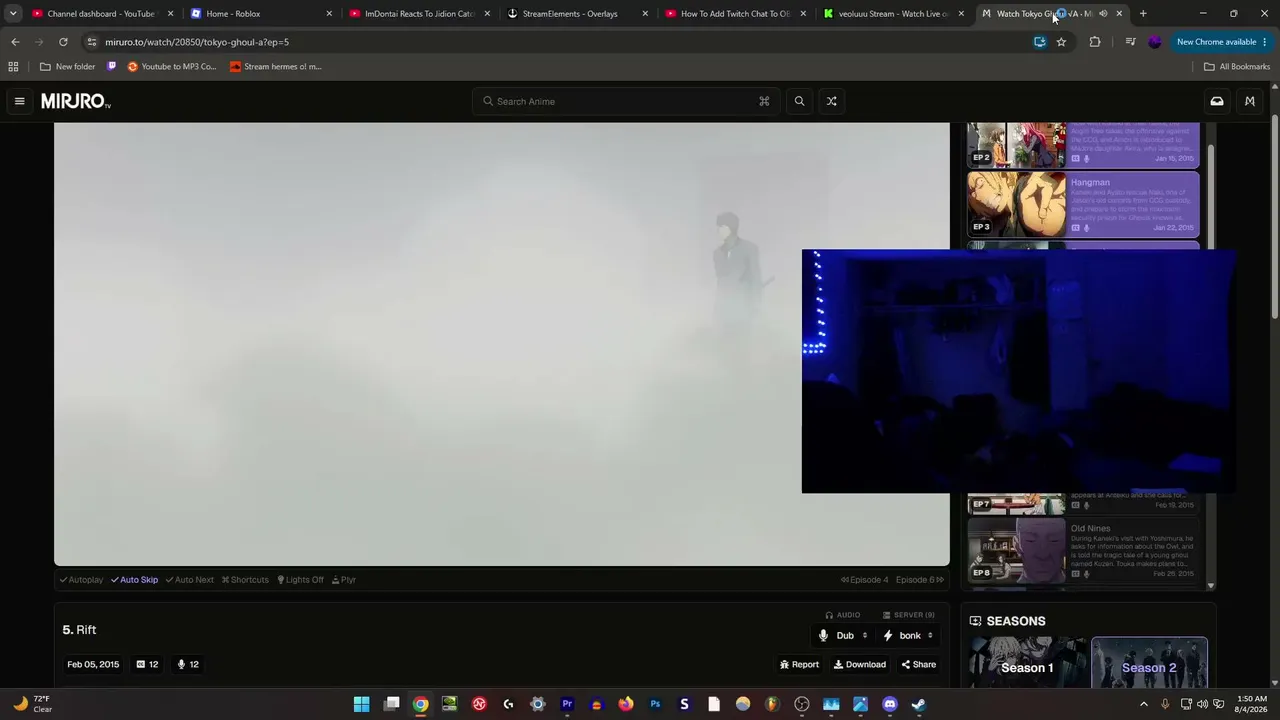Open Shortcuts list under player
Image resolution: width=1280 pixels, height=720 pixels.
(245, 580)
